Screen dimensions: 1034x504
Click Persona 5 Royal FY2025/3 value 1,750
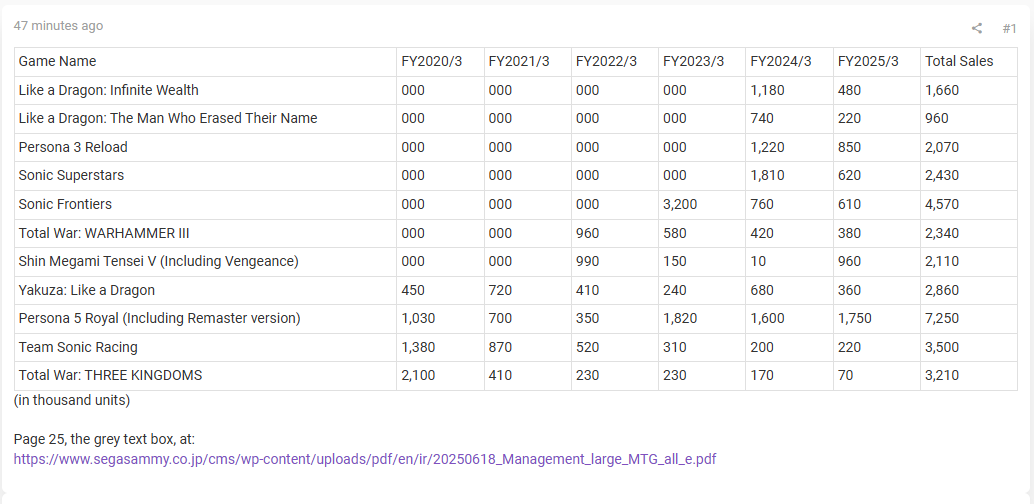point(876,319)
